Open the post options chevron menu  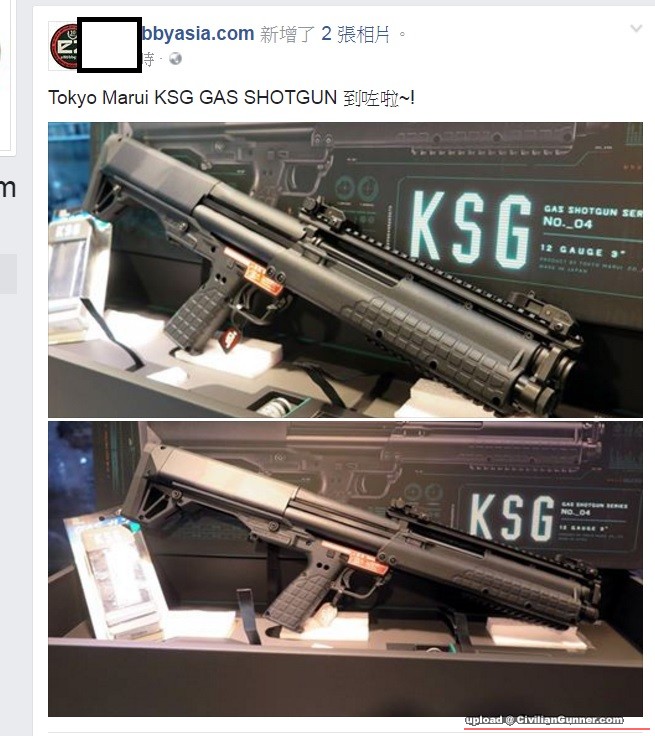[636, 29]
